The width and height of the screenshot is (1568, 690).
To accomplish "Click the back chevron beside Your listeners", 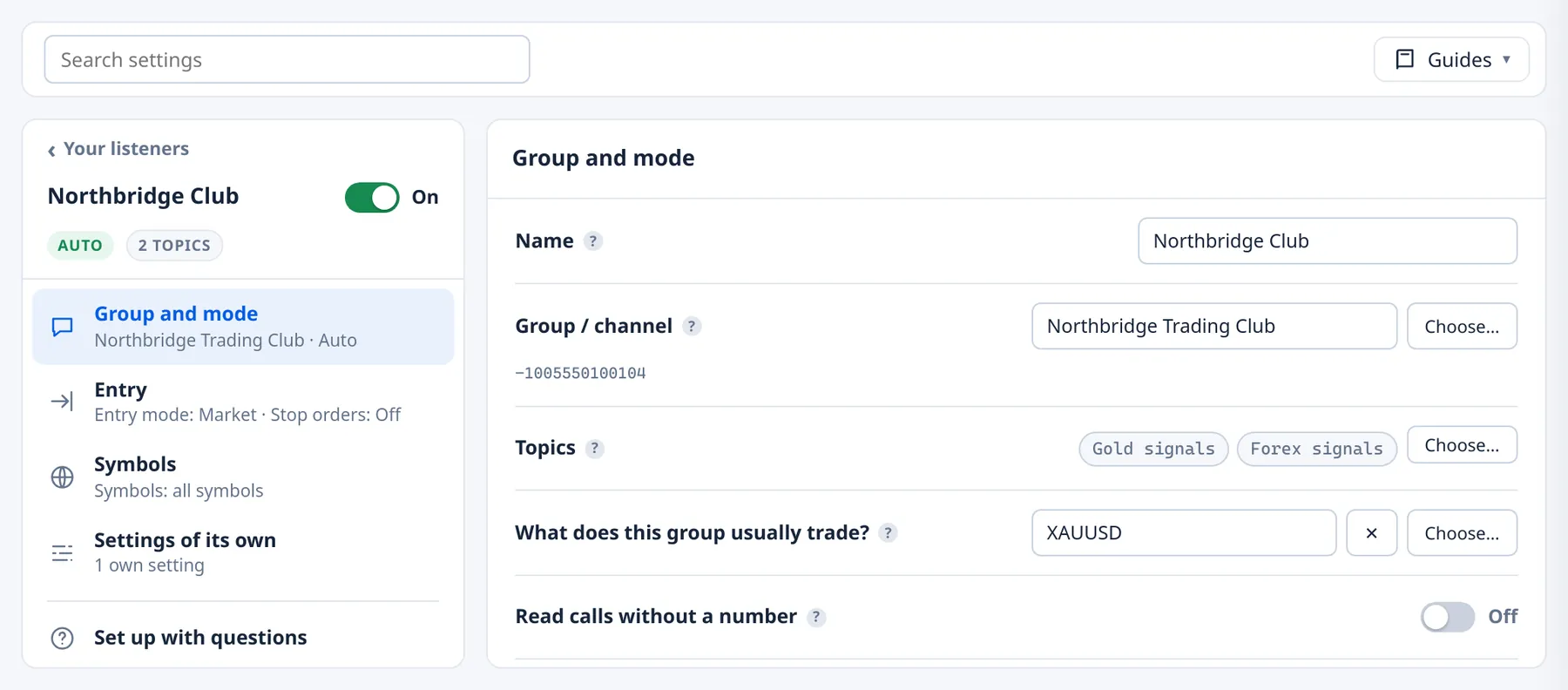I will pos(51,150).
